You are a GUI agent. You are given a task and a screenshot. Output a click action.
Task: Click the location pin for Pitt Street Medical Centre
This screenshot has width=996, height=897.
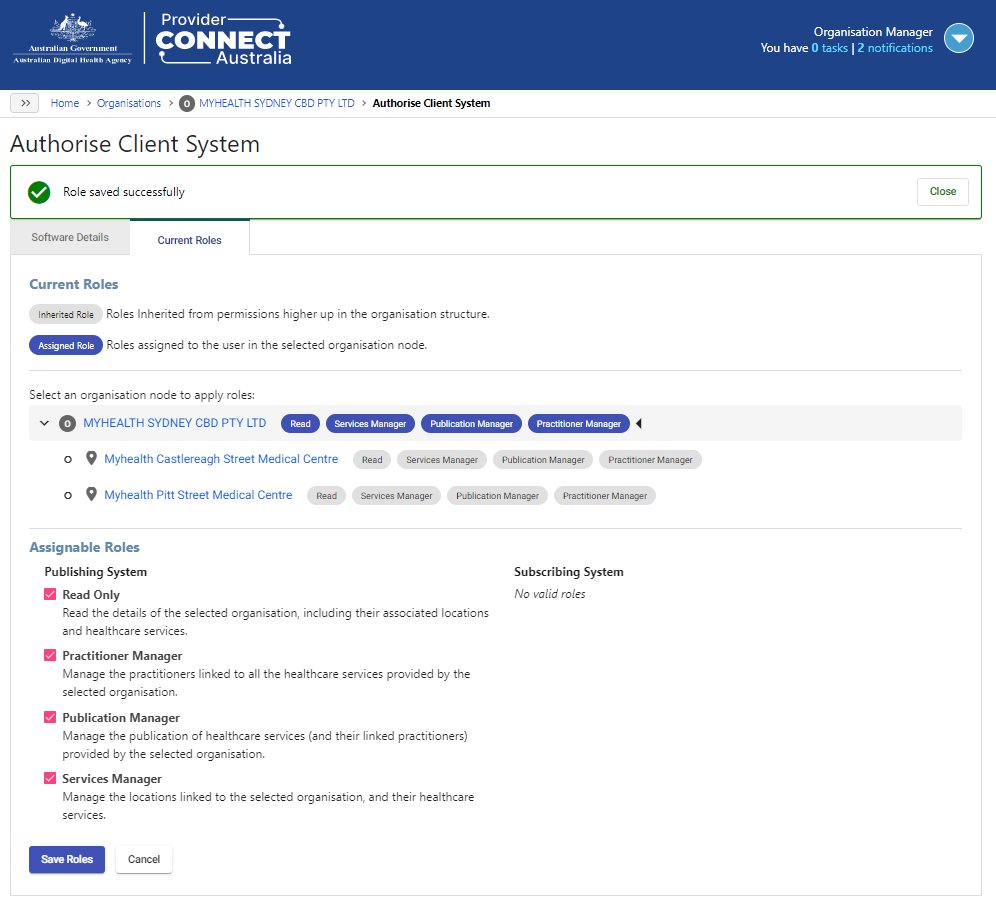[91, 494]
